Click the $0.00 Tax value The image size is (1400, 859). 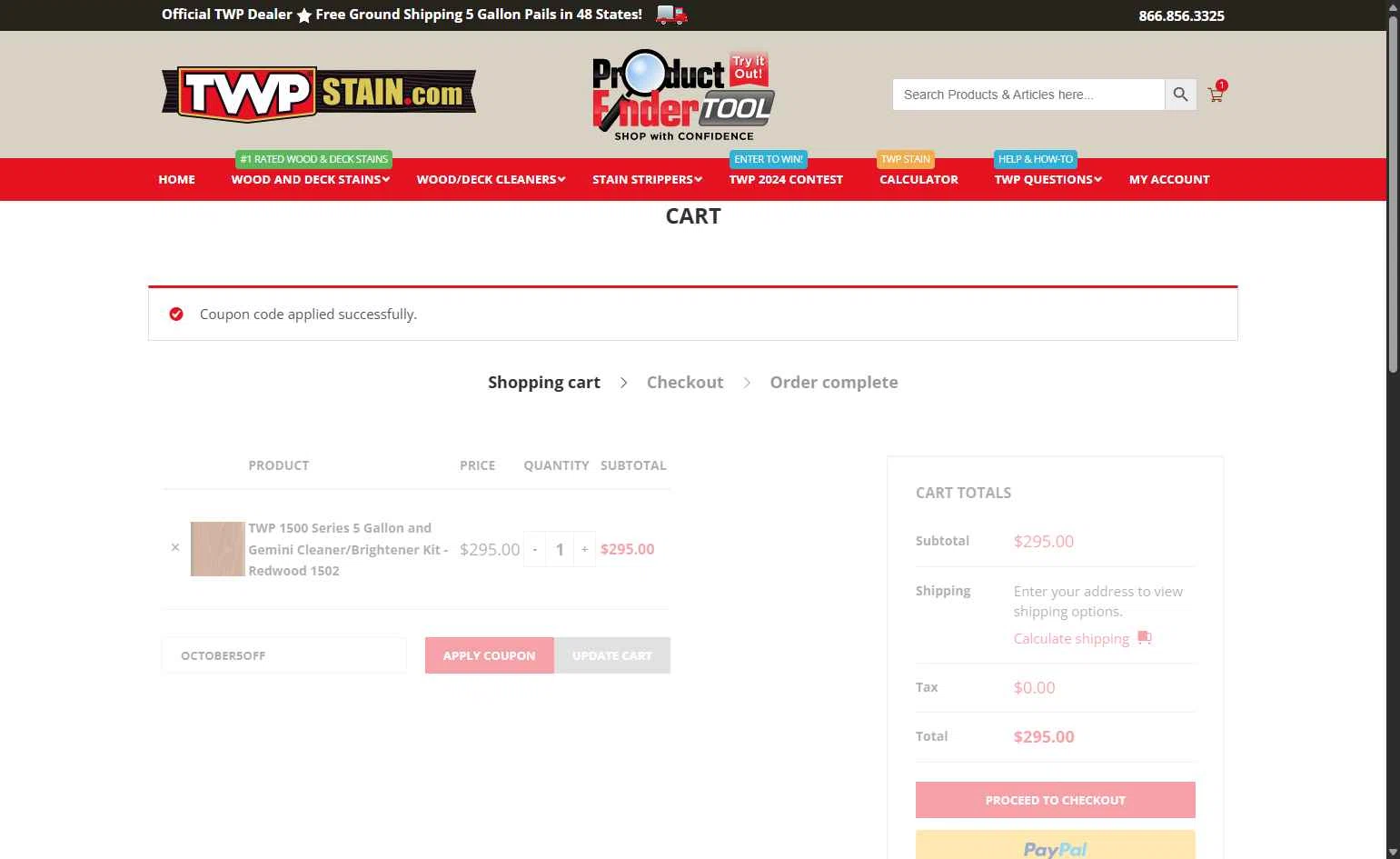click(1035, 687)
